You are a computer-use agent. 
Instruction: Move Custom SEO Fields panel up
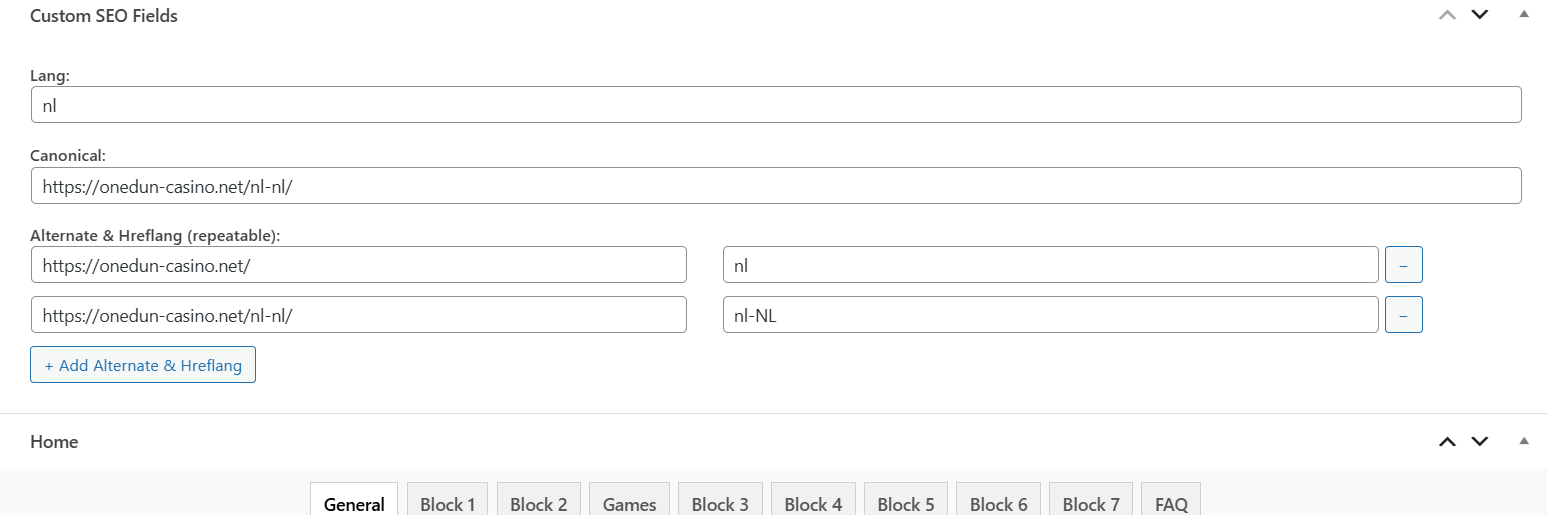pos(1447,15)
